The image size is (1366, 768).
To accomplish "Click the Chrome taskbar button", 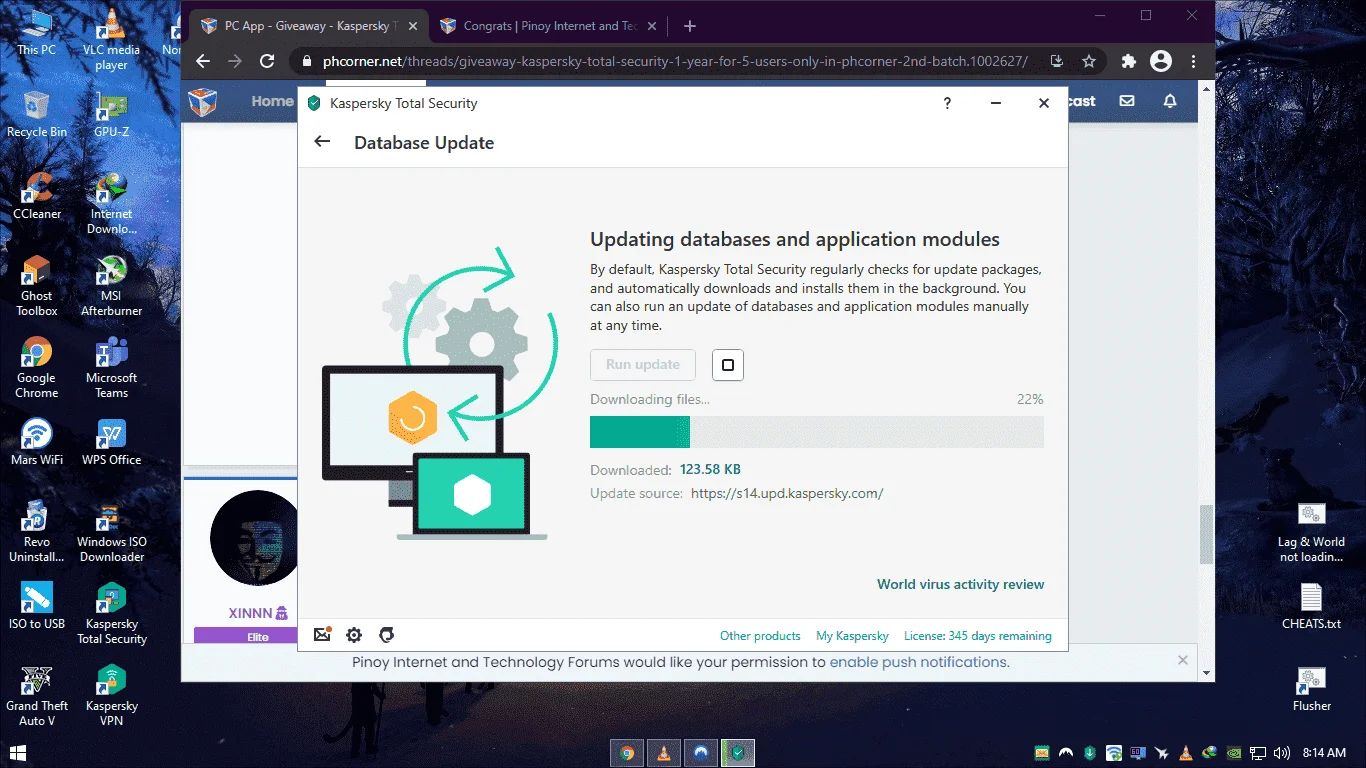I will click(627, 753).
